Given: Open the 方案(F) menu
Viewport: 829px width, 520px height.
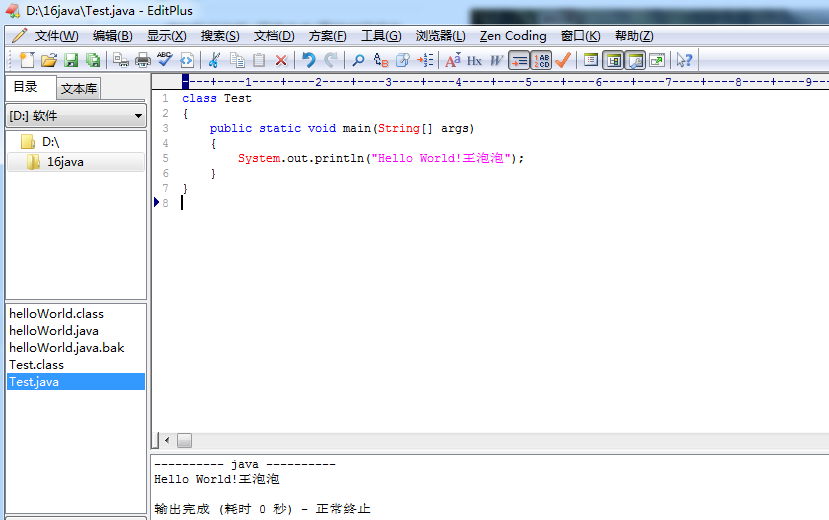Looking at the screenshot, I should 328,36.
